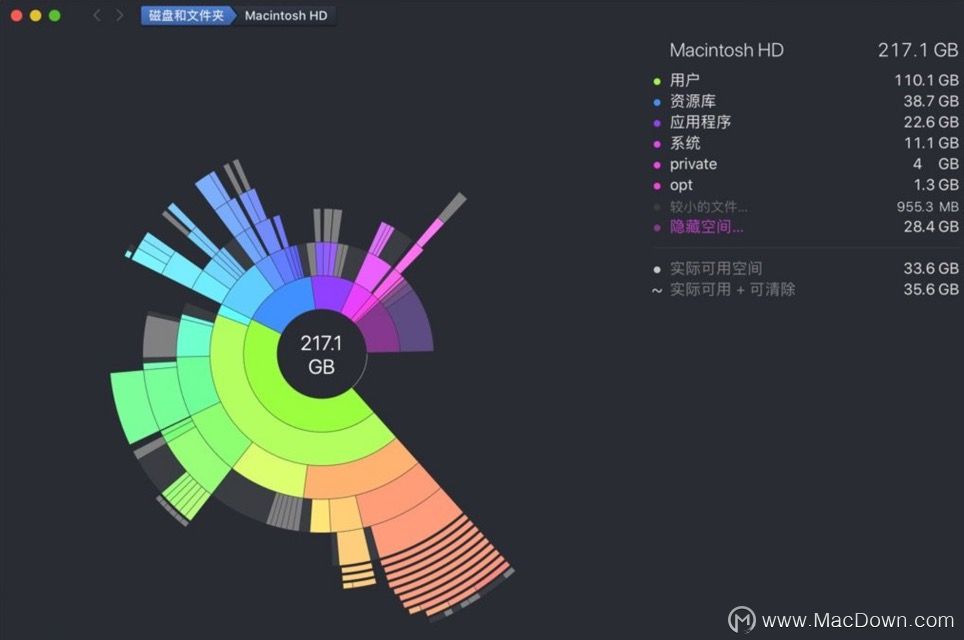Click the 38.7 GB size value
Screen dimensions: 964x640
click(931, 101)
